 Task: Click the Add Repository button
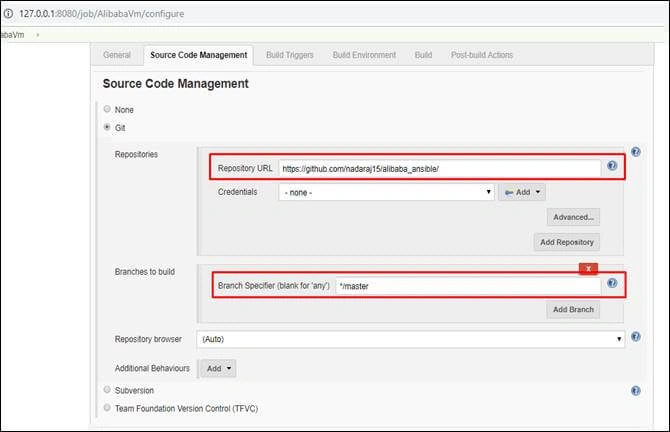[x=567, y=242]
